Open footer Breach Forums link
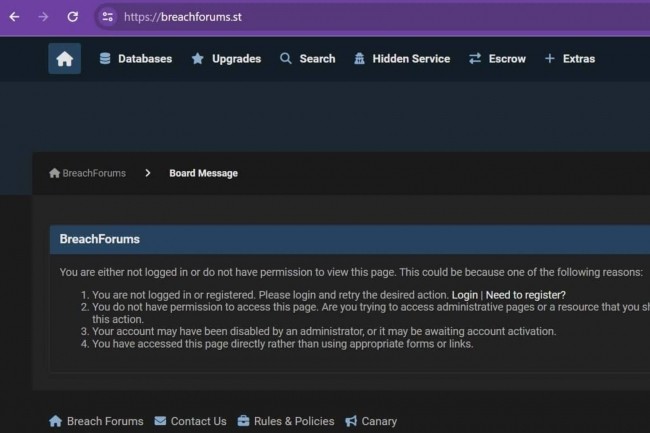 105,421
